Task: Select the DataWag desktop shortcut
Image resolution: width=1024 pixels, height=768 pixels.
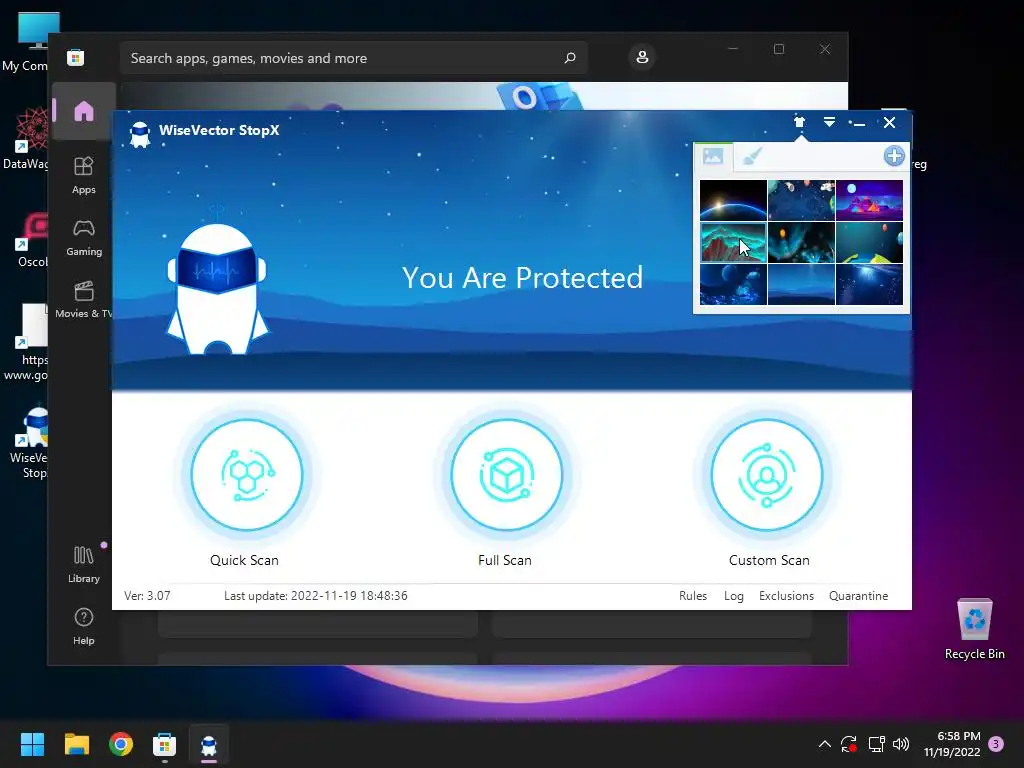Action: pos(25,138)
